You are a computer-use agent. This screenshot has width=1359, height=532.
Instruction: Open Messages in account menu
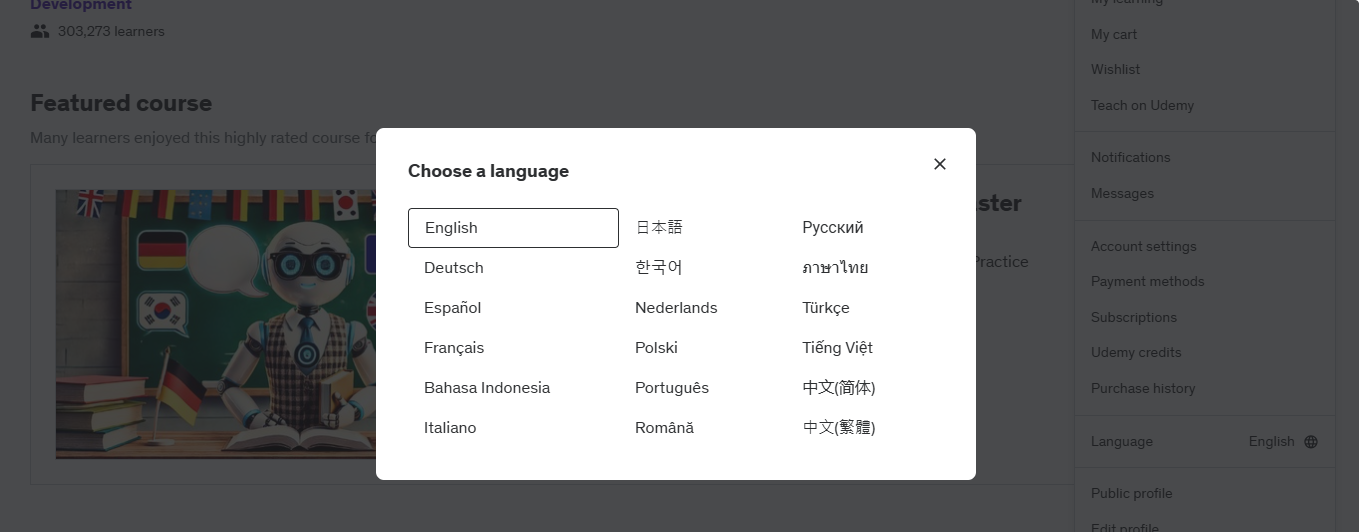coord(1122,193)
